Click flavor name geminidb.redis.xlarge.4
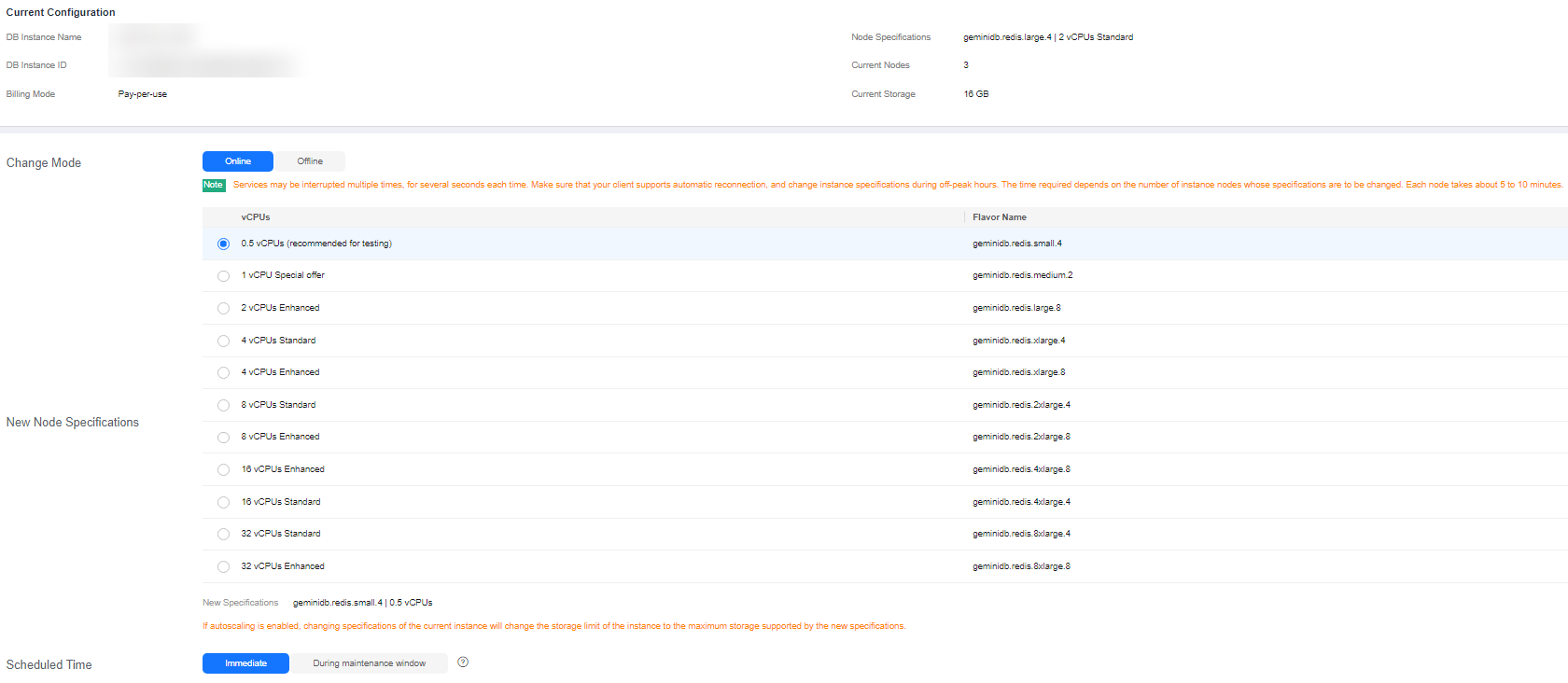This screenshot has height=683, width=1568. (x=1019, y=341)
